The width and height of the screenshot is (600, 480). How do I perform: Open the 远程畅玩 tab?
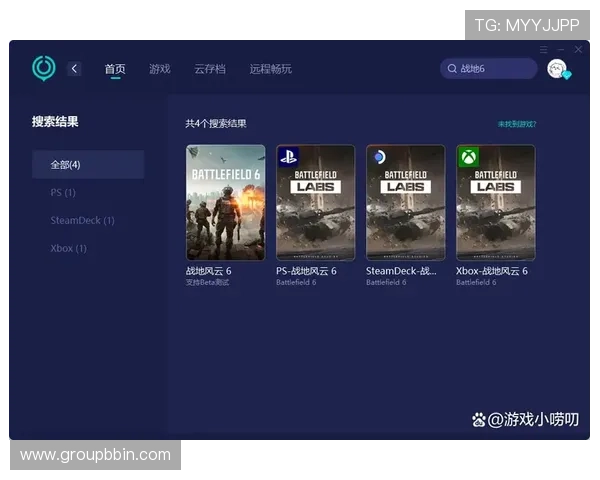tap(271, 69)
